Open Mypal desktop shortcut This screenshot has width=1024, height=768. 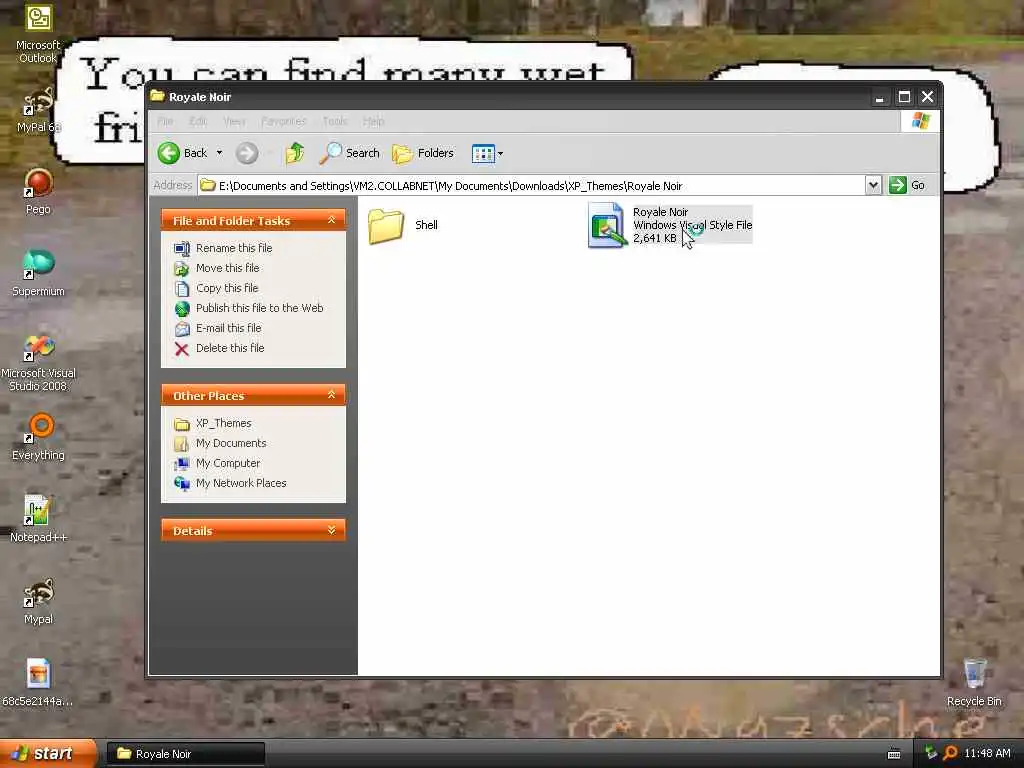(x=38, y=601)
